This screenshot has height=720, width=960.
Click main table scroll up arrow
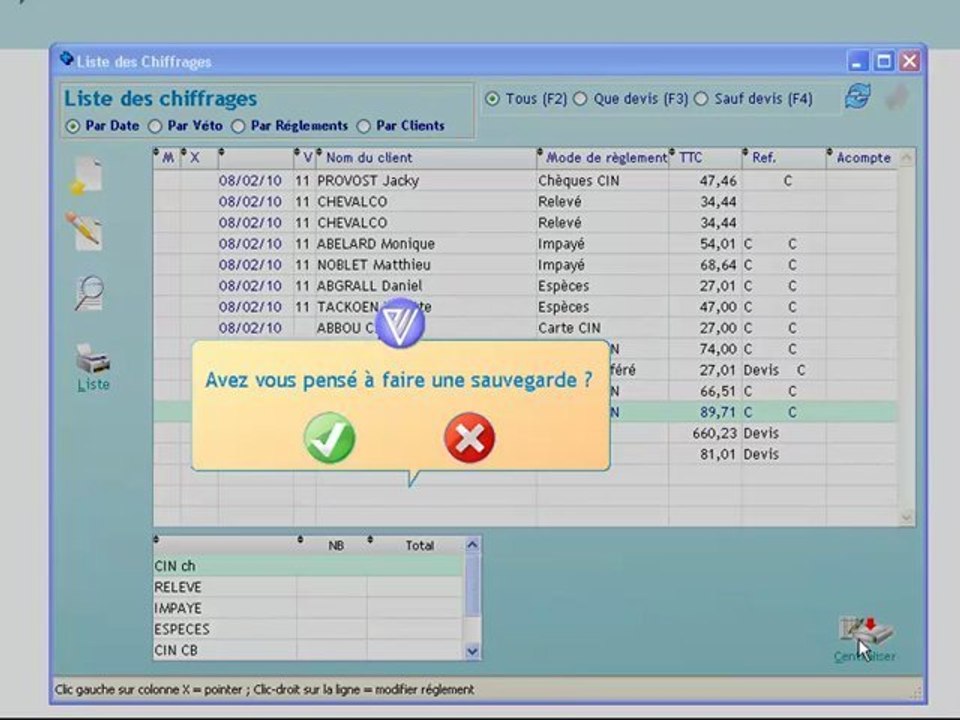[x=907, y=158]
